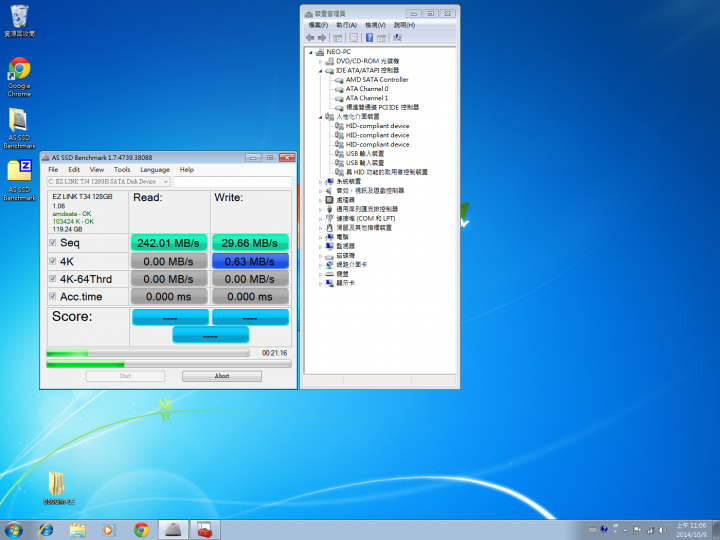Viewport: 720px width, 540px height.
Task: Open Windows Media Player from the taskbar
Action: click(108, 530)
